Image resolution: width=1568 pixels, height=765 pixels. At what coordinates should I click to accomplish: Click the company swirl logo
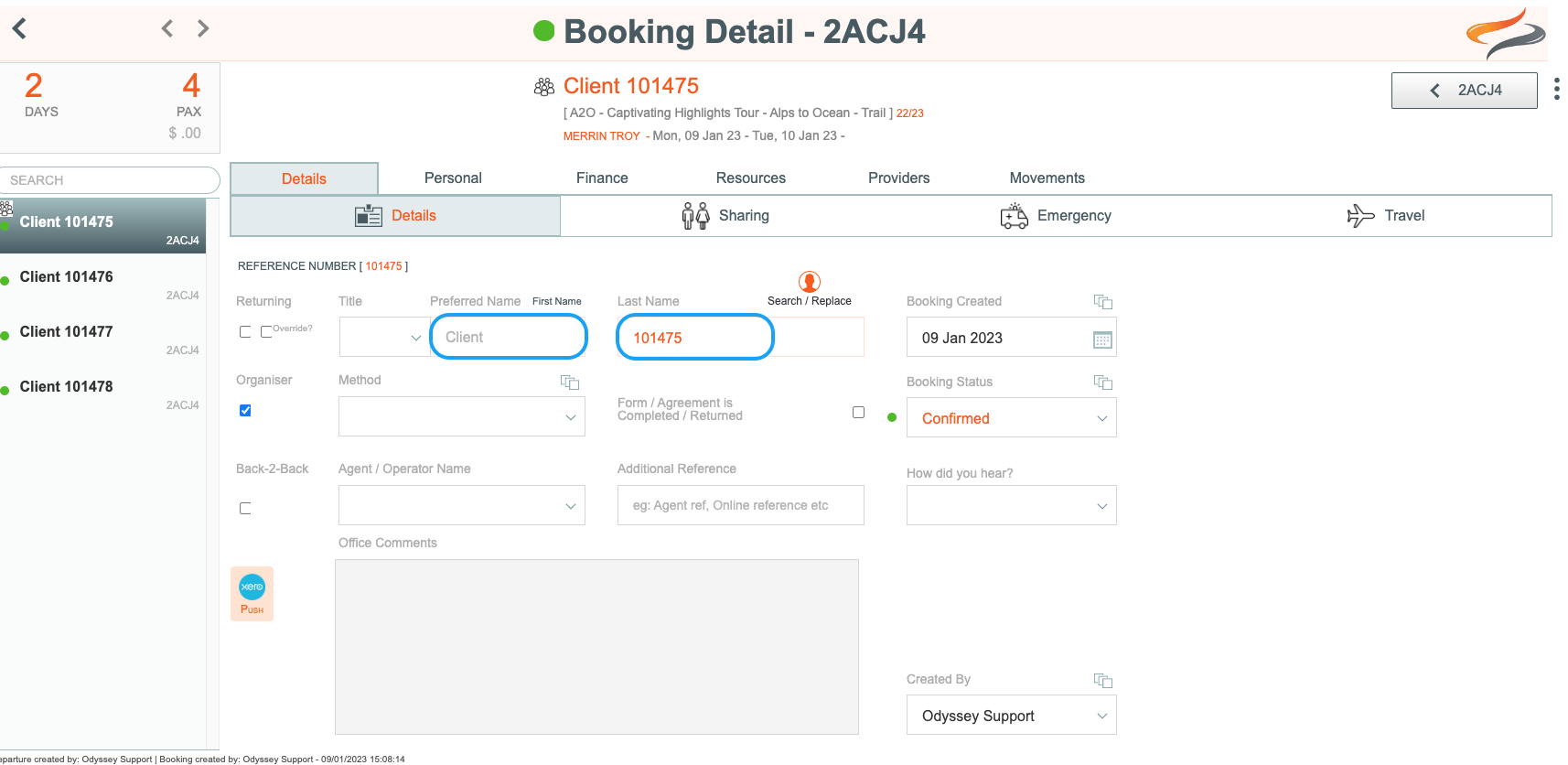(x=1505, y=34)
